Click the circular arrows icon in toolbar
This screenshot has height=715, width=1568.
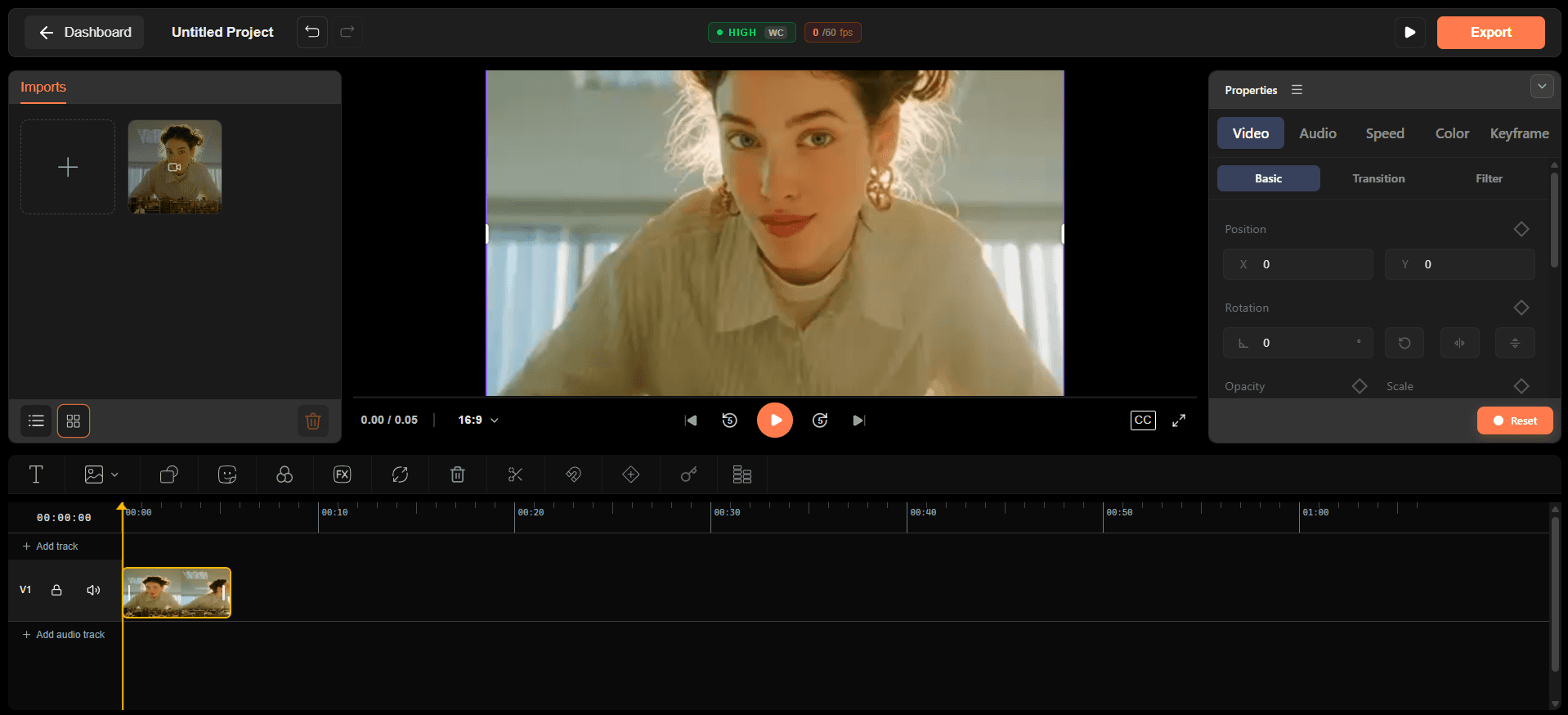click(400, 474)
